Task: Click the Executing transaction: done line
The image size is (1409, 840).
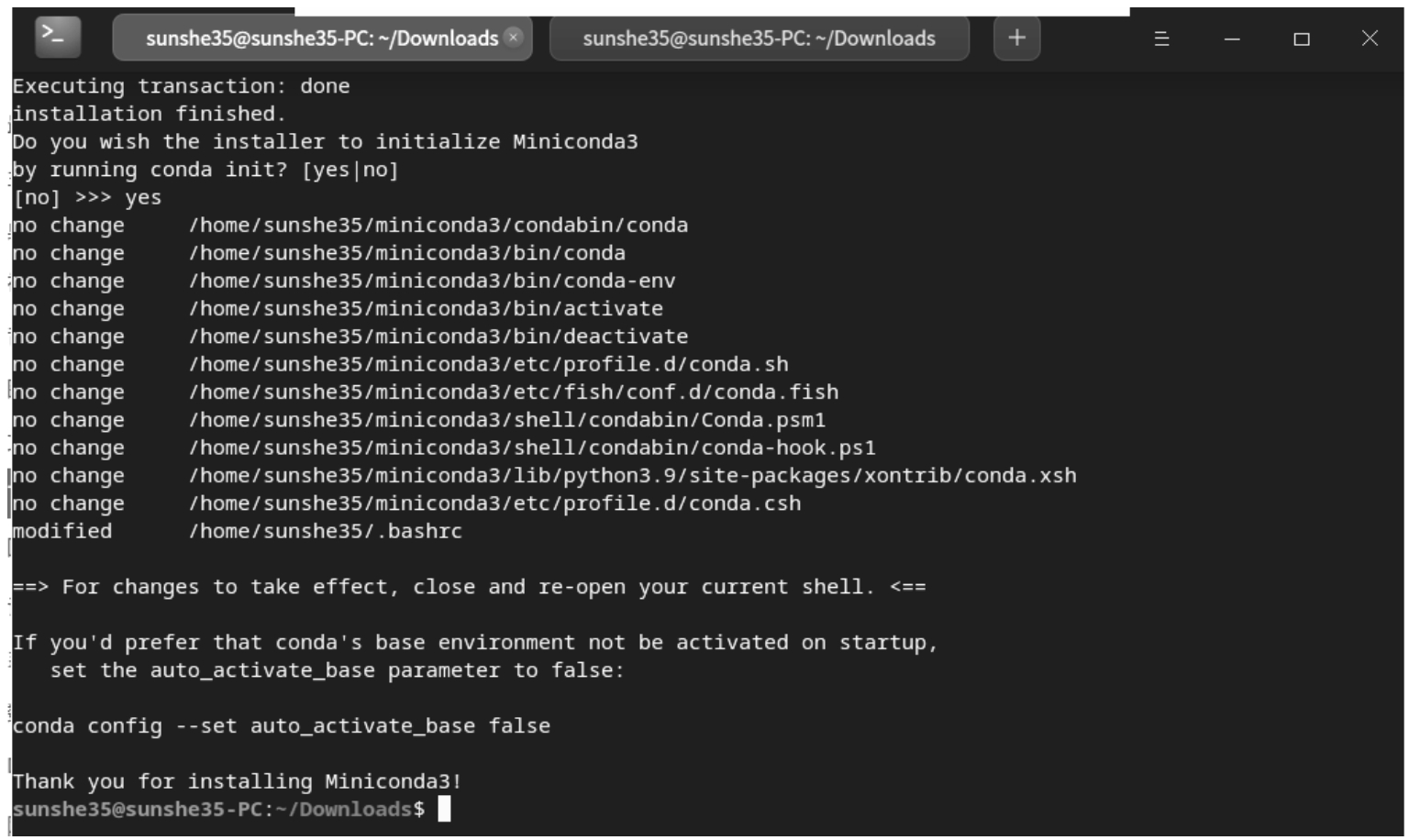Action: coord(181,86)
